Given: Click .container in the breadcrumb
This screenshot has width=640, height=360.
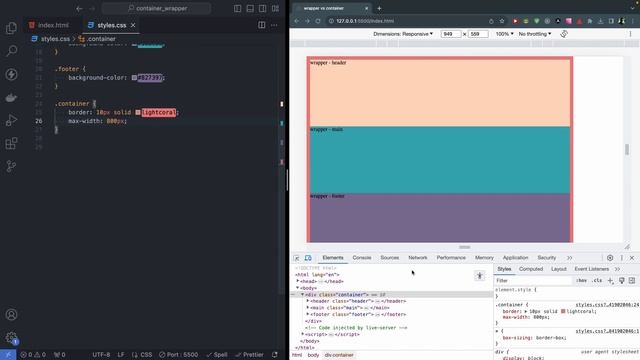Looking at the screenshot, I should click(x=101, y=39).
